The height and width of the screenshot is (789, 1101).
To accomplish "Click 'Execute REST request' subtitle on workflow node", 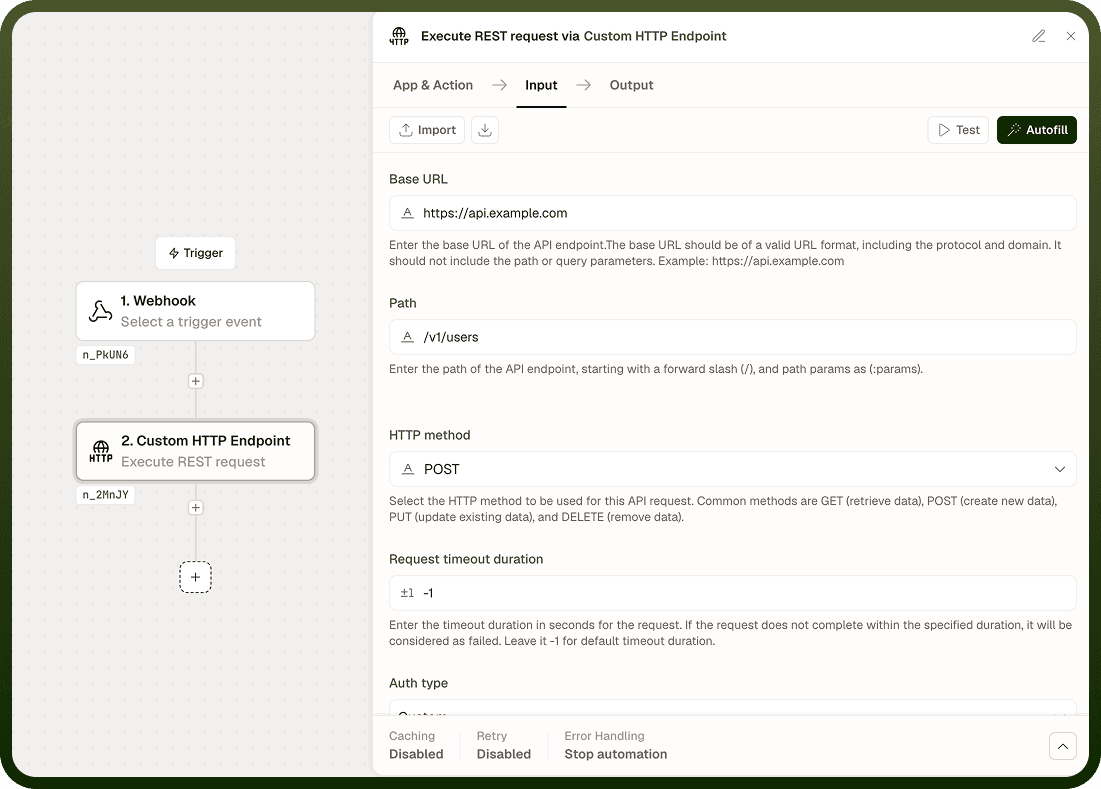I will point(193,462).
